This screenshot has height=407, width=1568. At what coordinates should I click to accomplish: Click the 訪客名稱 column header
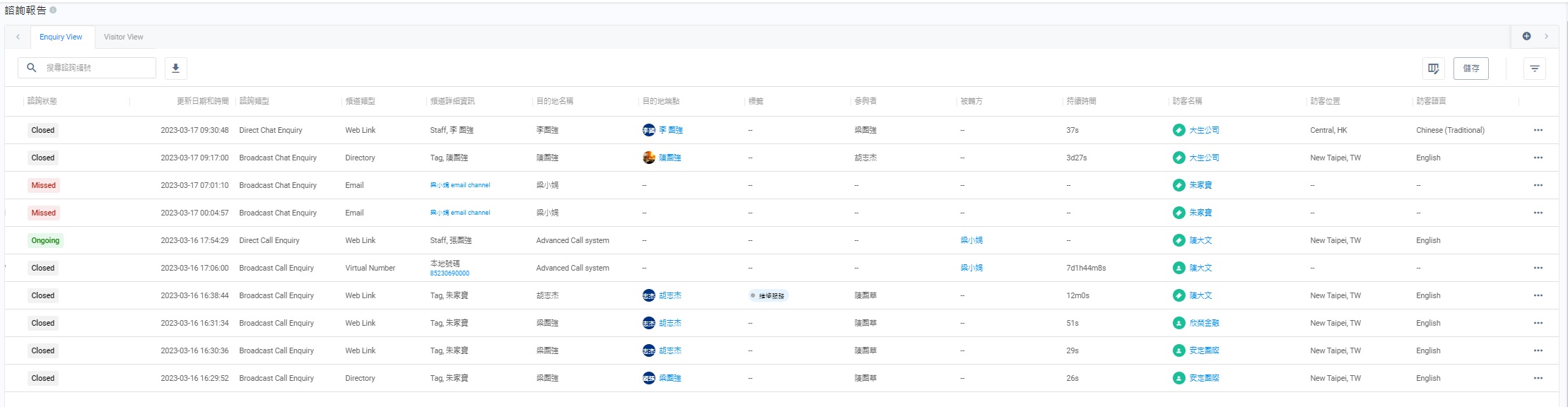[1187, 101]
